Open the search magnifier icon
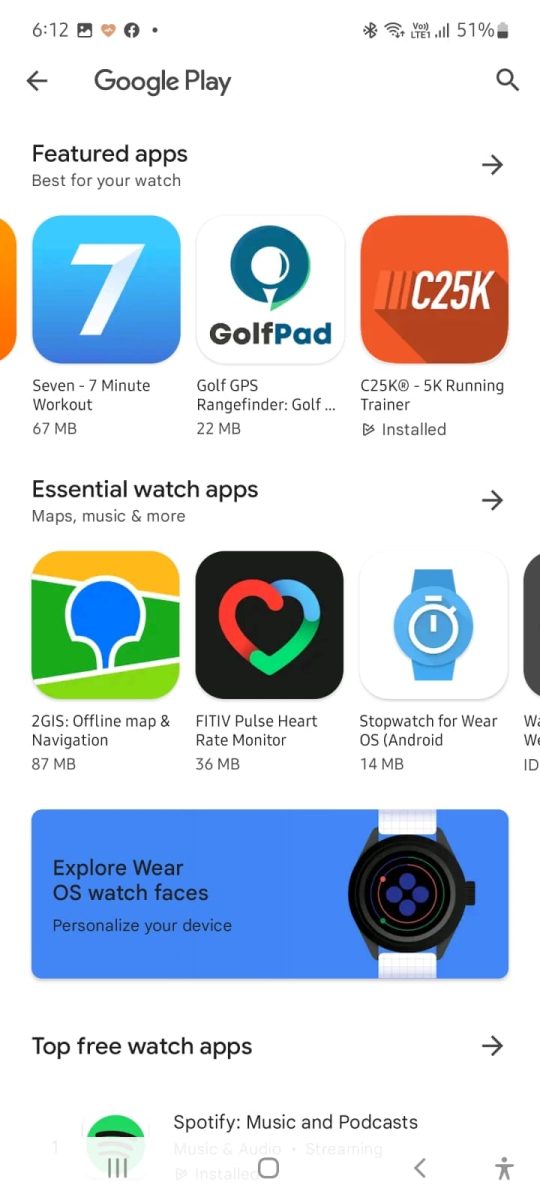 point(508,81)
